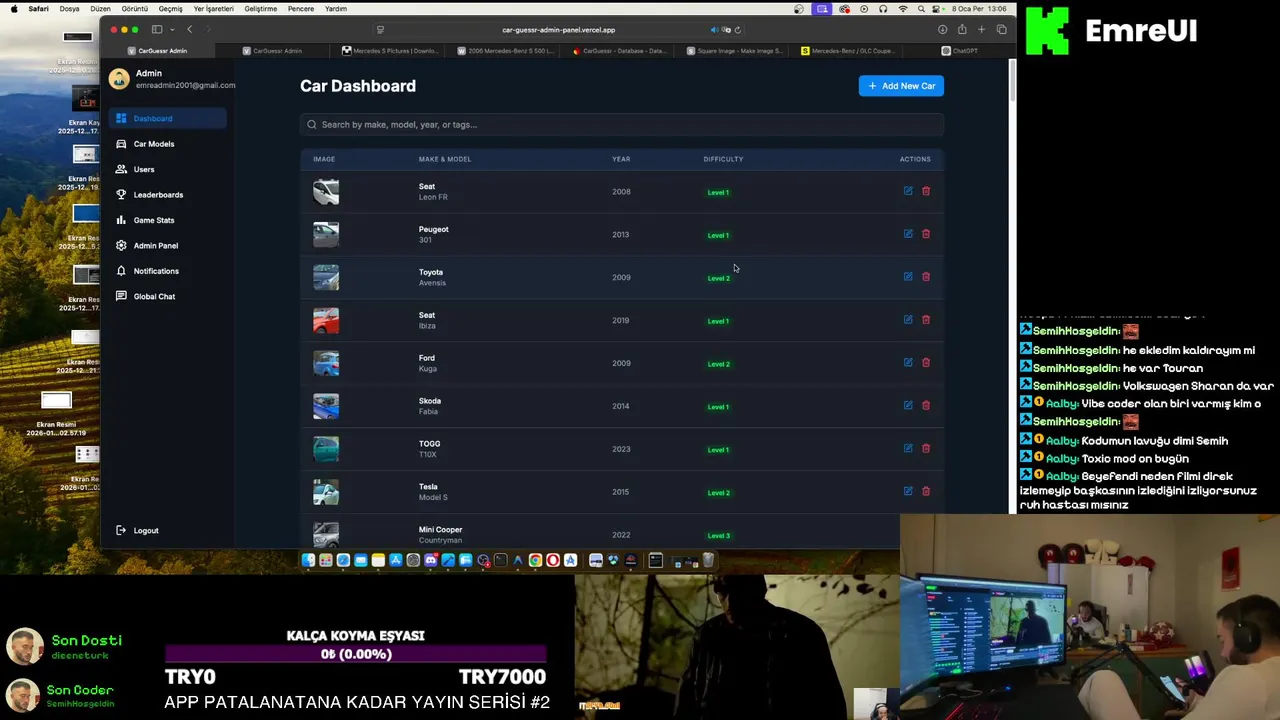Edit the Toyota Avensis entry
The image size is (1280, 720).
[x=908, y=277]
